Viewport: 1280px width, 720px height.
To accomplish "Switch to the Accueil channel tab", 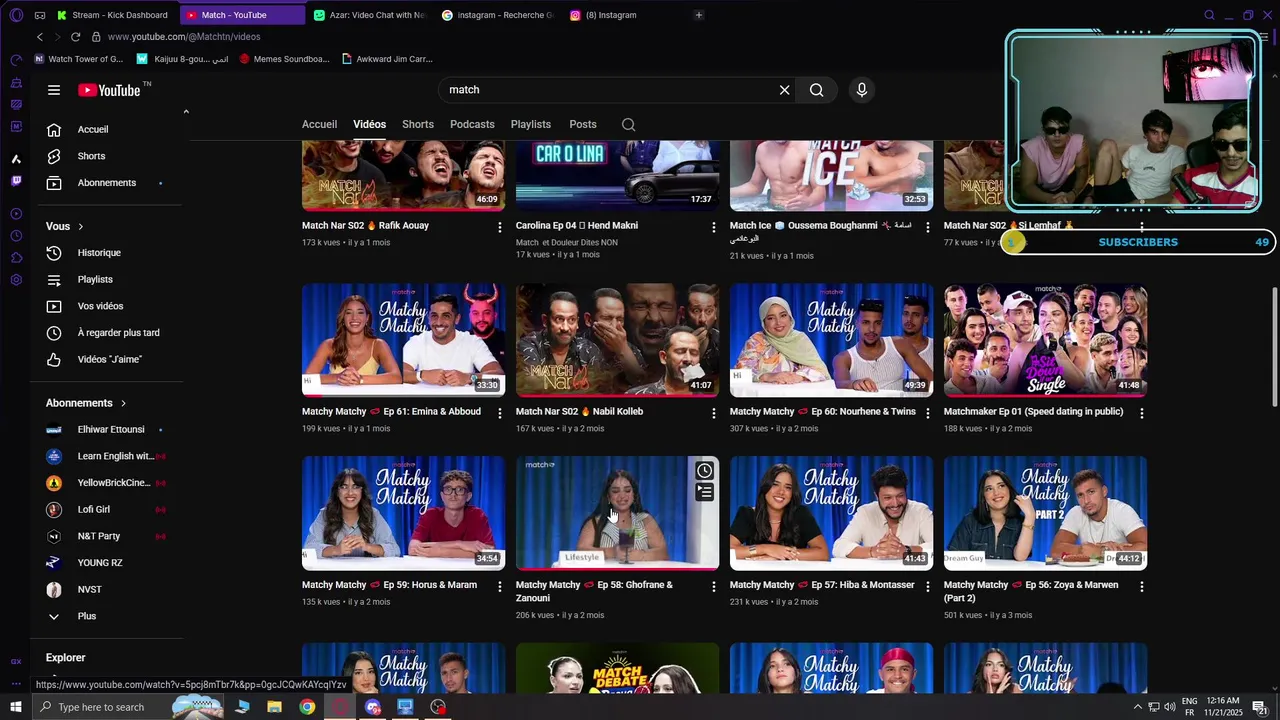I will click(x=319, y=124).
